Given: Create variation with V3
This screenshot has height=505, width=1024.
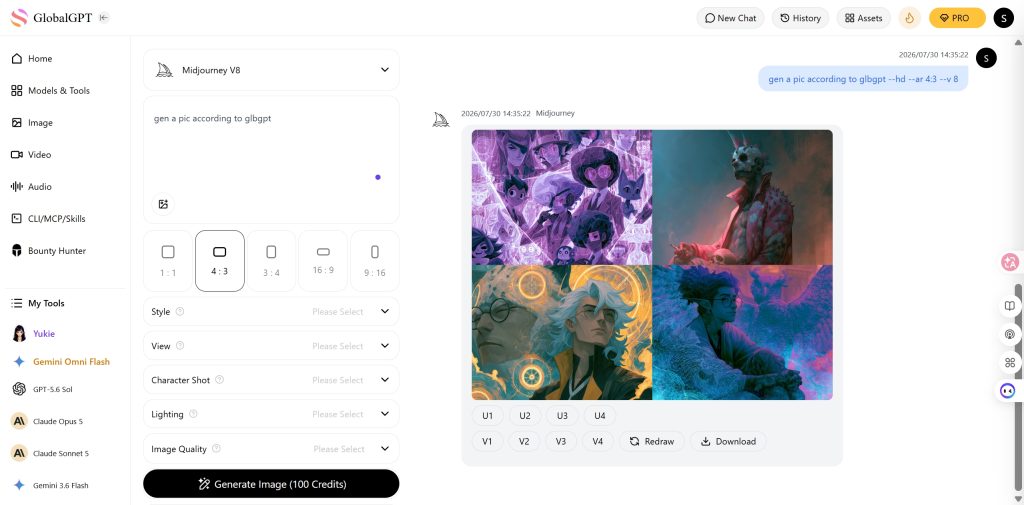Looking at the screenshot, I should pyautogui.click(x=560, y=441).
